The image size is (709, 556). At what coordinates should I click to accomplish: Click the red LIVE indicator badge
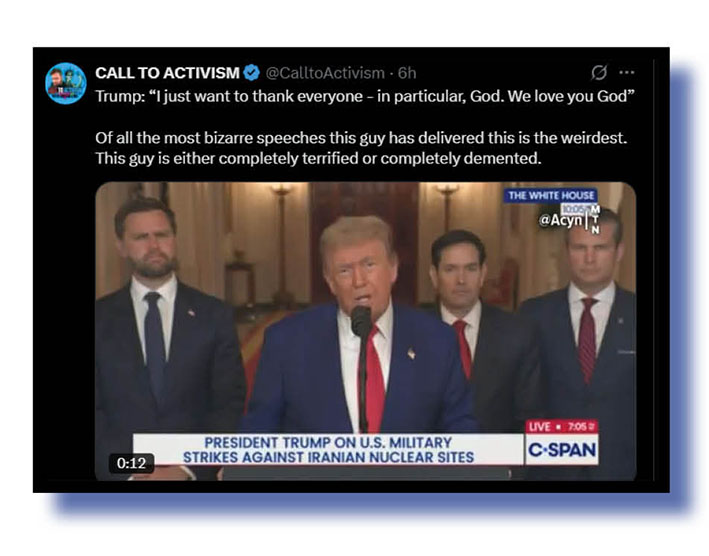540,427
